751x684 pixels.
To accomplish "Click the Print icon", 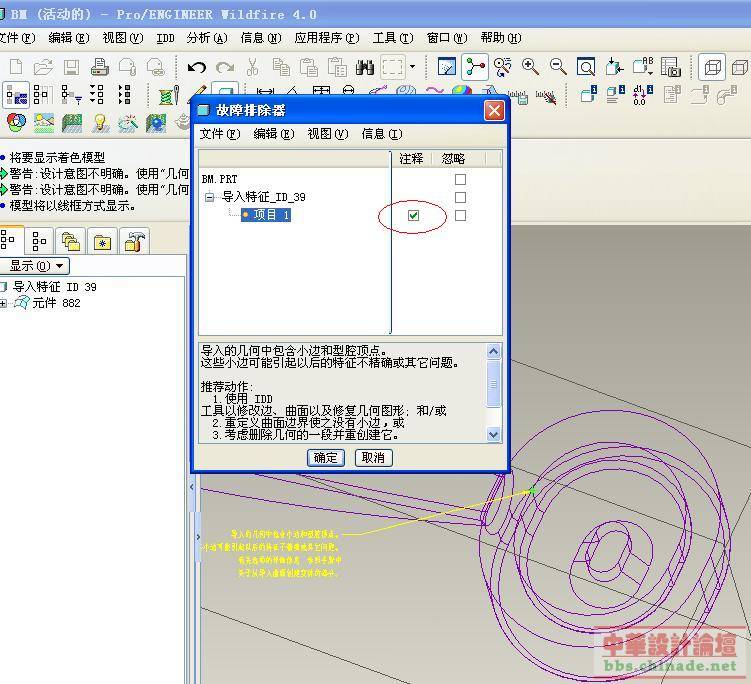I will [x=99, y=67].
